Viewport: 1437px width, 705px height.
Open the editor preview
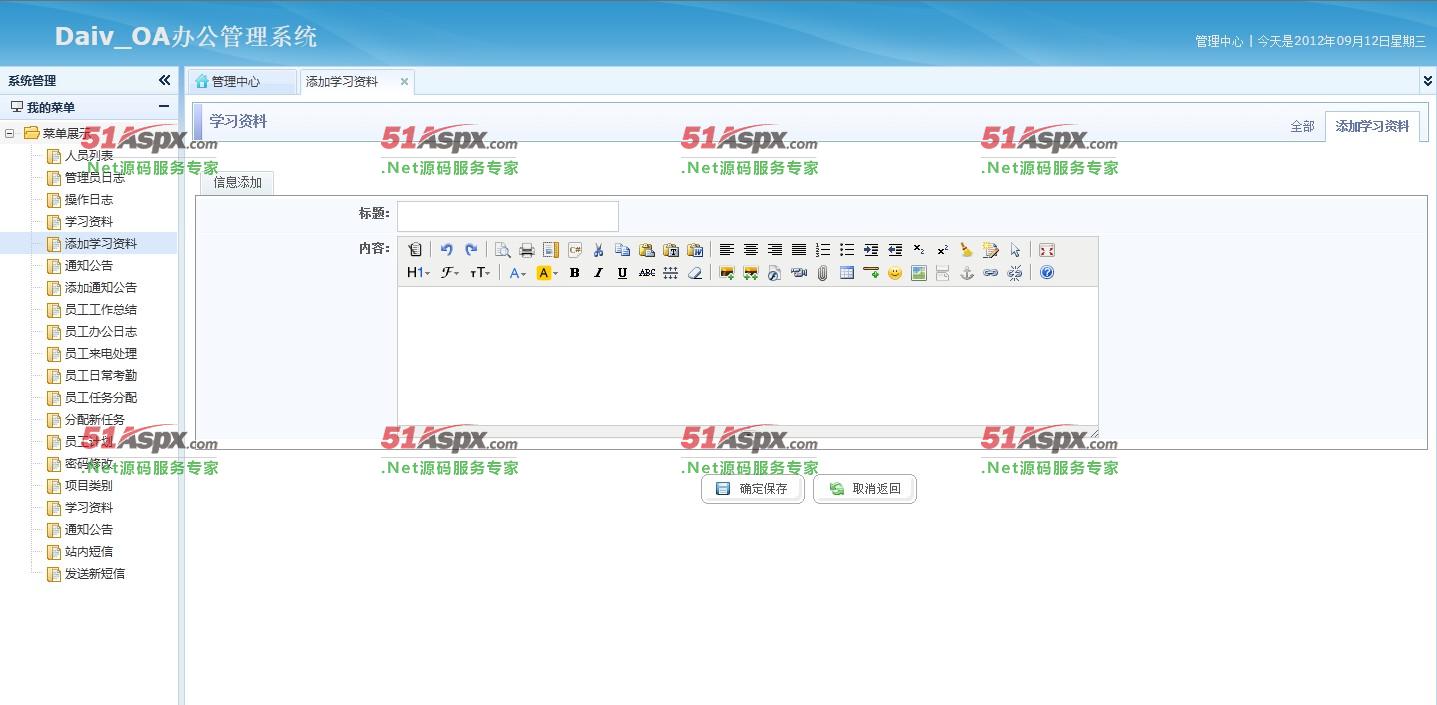coord(503,250)
